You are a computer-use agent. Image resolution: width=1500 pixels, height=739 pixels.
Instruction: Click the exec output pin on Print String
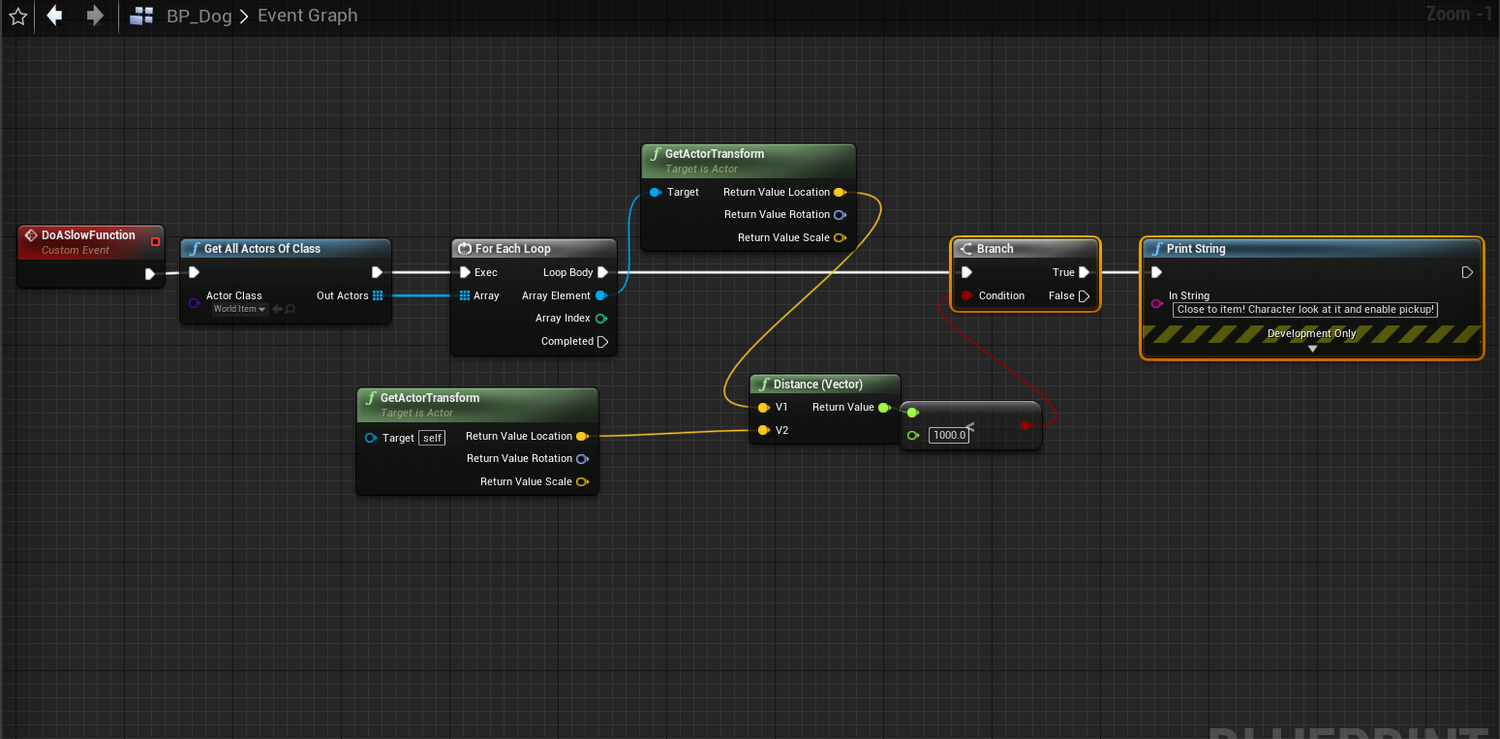(1467, 272)
